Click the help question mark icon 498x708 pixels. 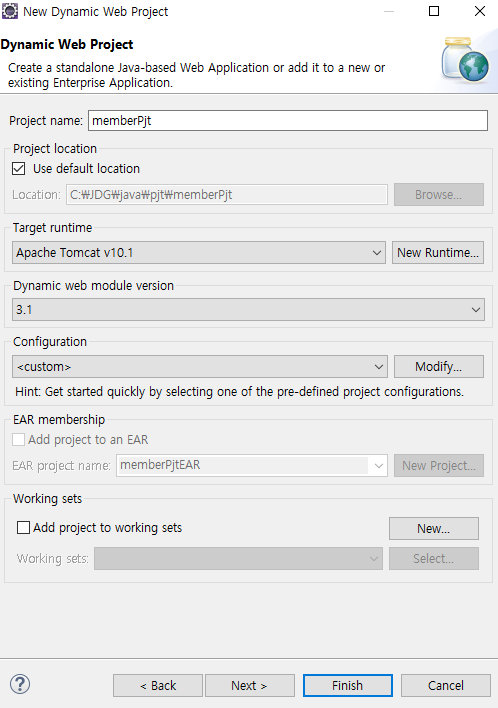[x=20, y=684]
